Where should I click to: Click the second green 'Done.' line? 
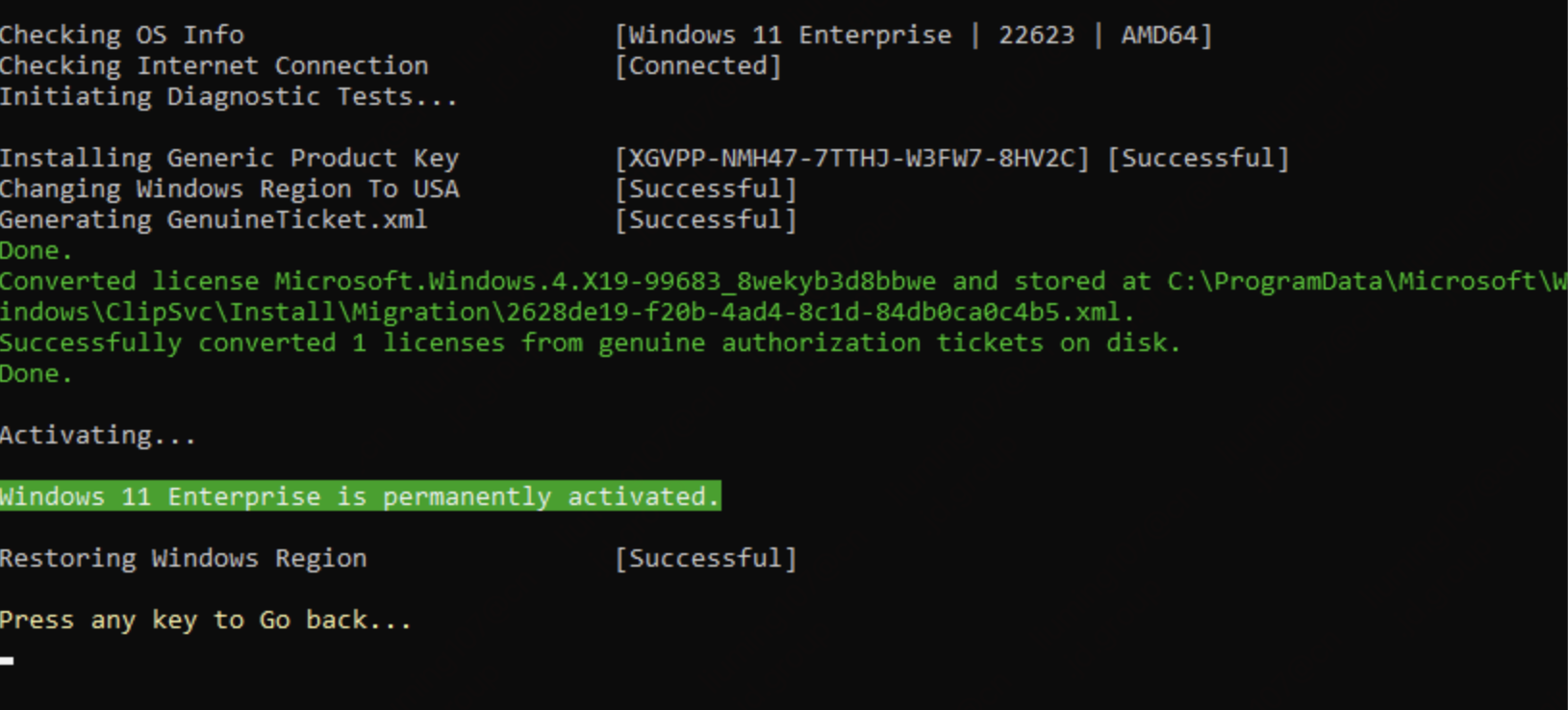[37, 373]
